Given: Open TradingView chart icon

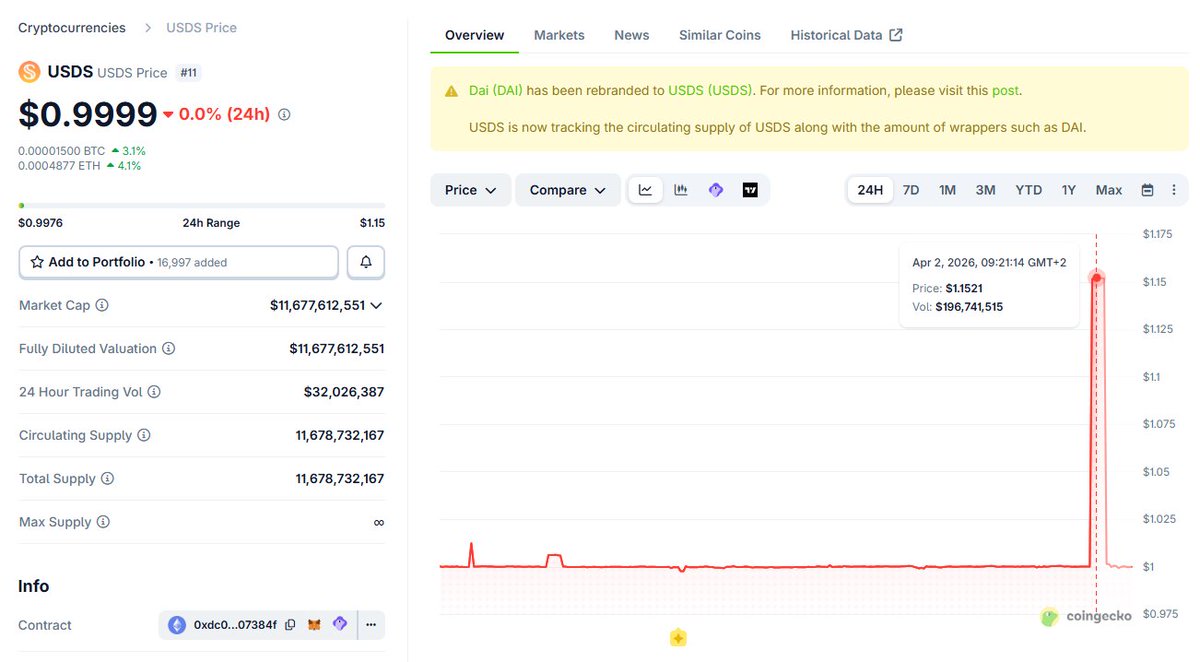Looking at the screenshot, I should (x=750, y=190).
